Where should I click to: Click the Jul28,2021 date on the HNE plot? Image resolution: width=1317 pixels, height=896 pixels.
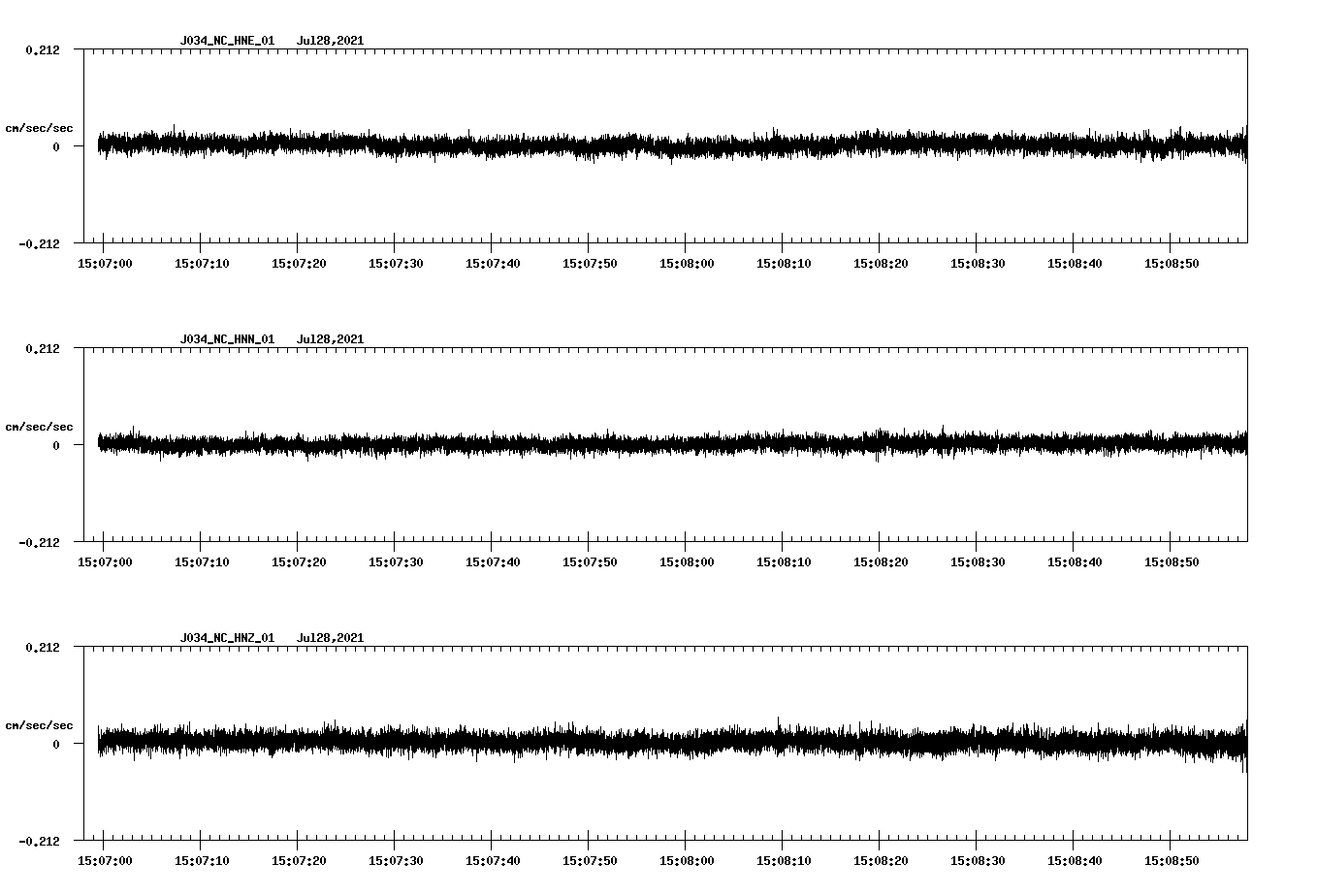[331, 41]
